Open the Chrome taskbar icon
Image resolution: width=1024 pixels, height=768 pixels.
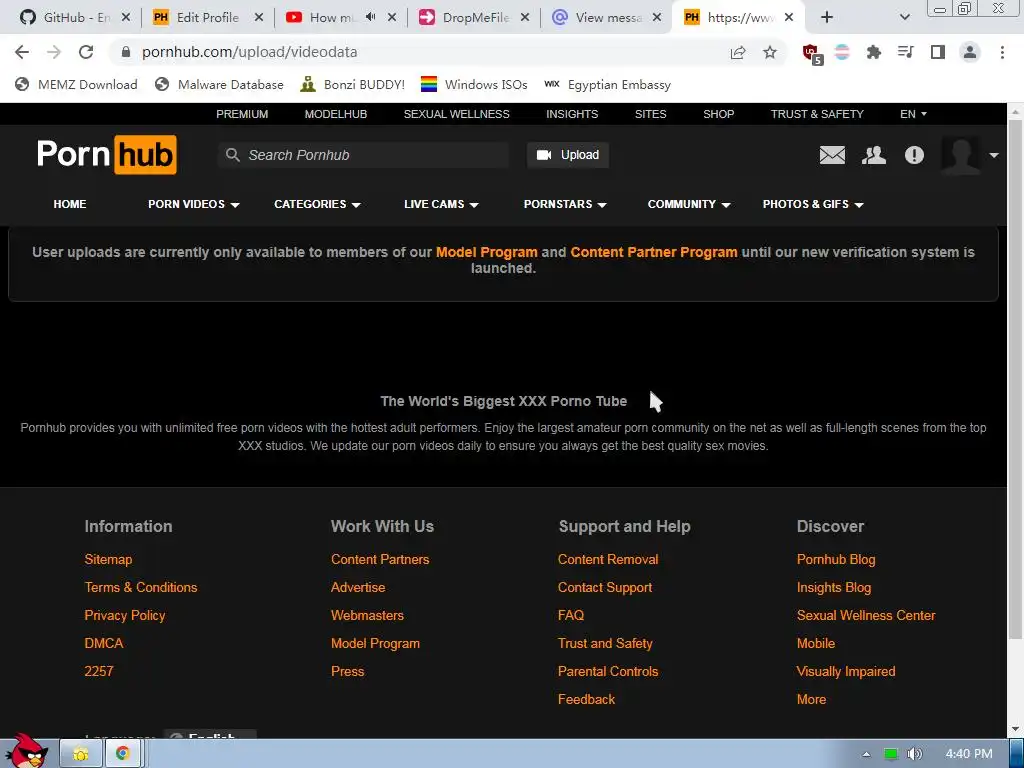pos(122,754)
